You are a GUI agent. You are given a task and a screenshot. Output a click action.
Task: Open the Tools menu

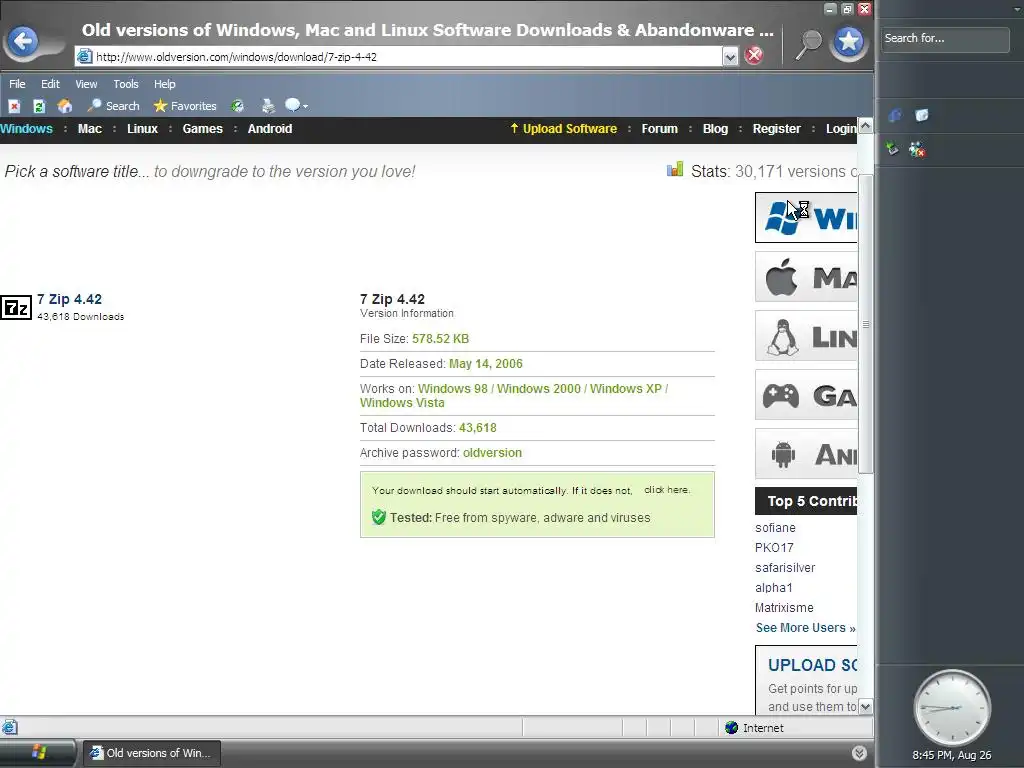[126, 84]
